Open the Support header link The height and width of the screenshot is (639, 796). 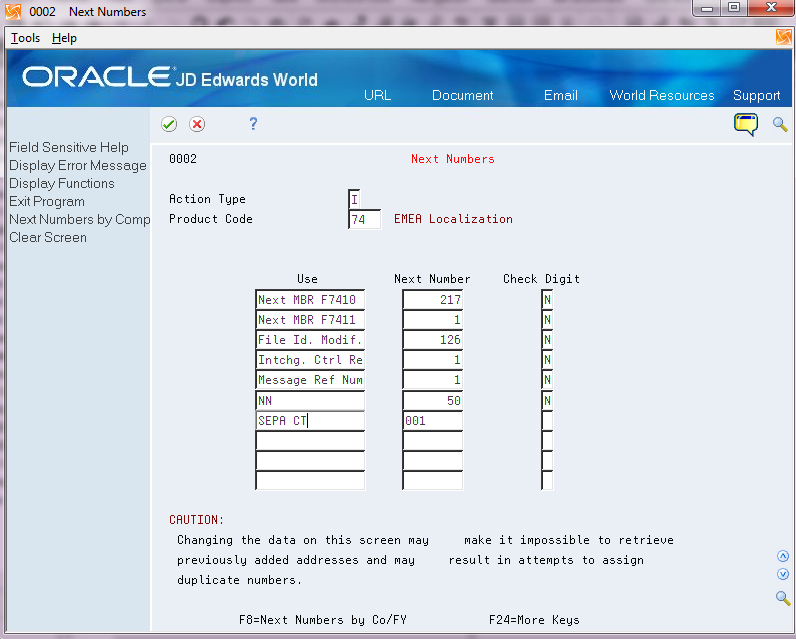pos(756,95)
